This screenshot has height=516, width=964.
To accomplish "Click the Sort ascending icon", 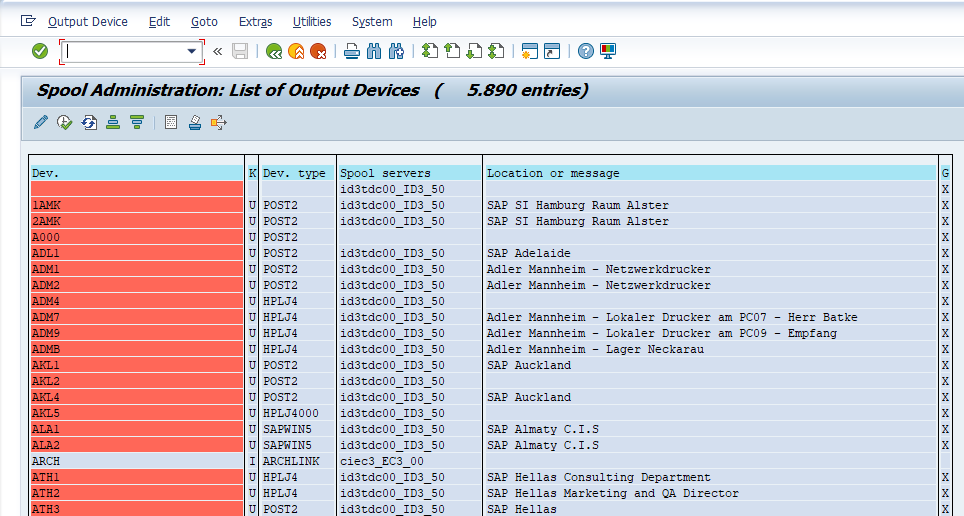I will click(113, 122).
